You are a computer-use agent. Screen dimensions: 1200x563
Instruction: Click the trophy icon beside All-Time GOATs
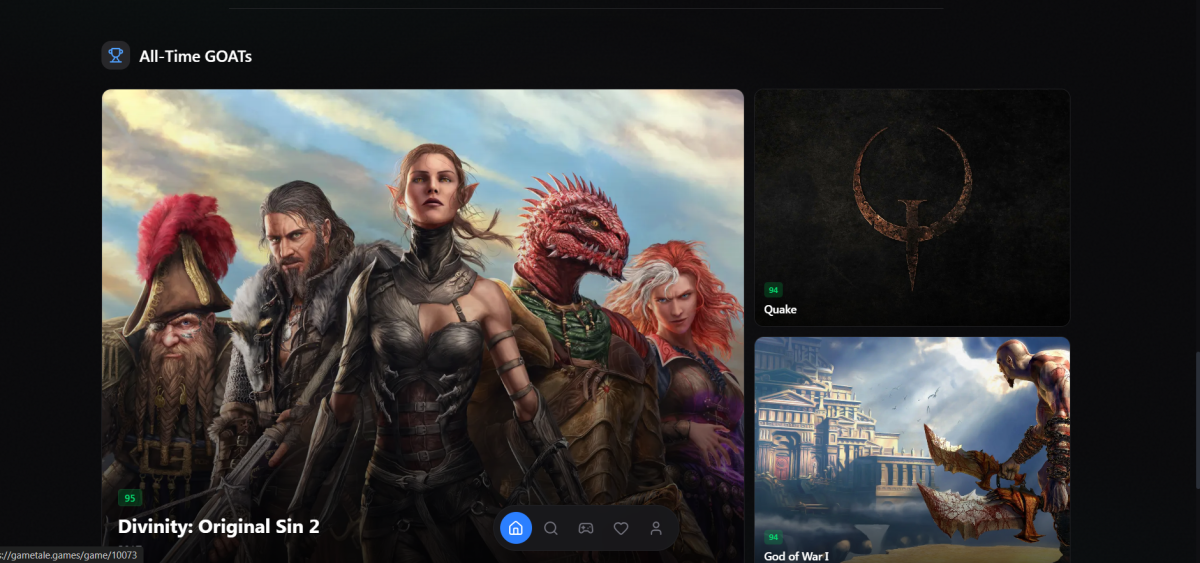[116, 56]
